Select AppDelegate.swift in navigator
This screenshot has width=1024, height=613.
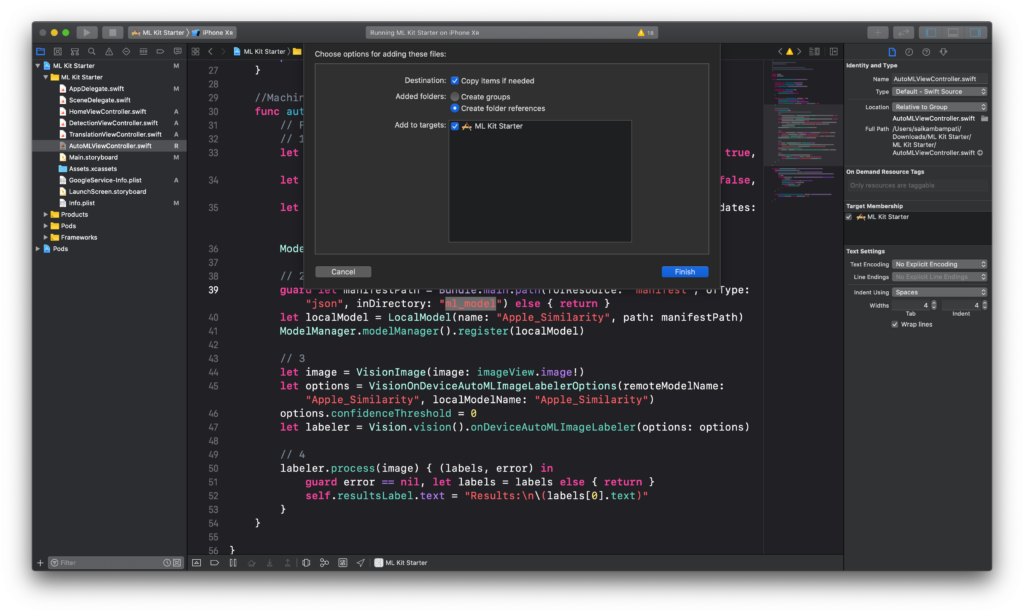96,89
